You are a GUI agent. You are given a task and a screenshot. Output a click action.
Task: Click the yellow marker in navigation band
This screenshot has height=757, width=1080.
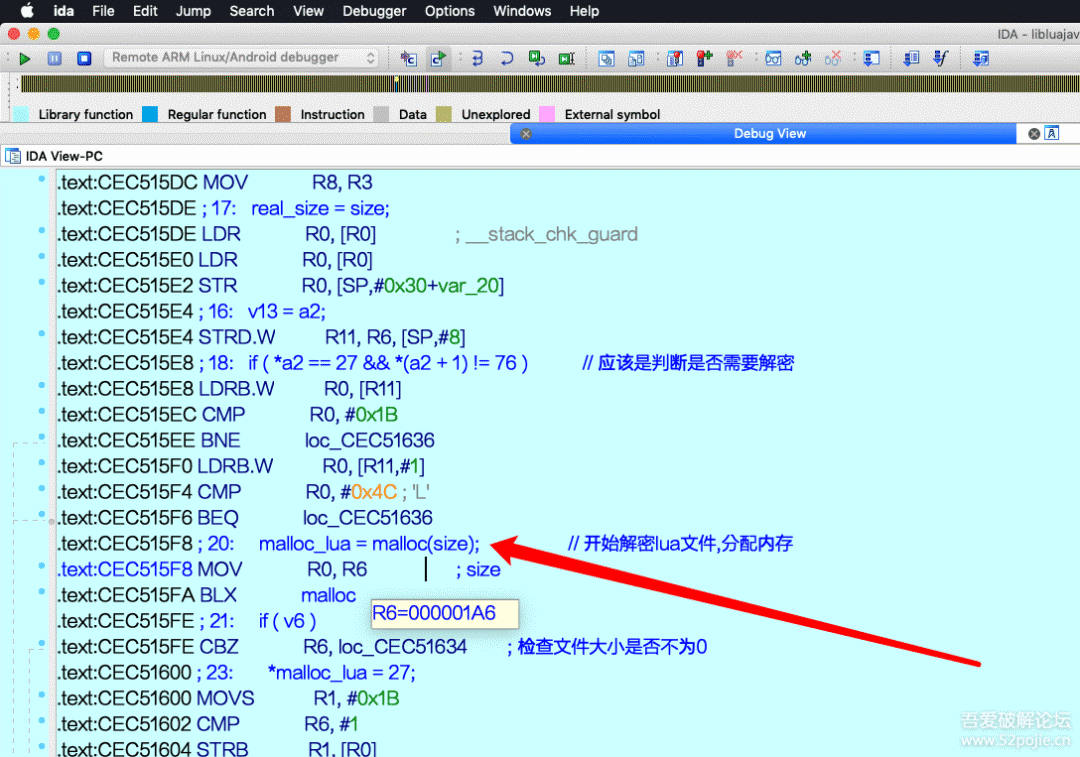(x=397, y=83)
